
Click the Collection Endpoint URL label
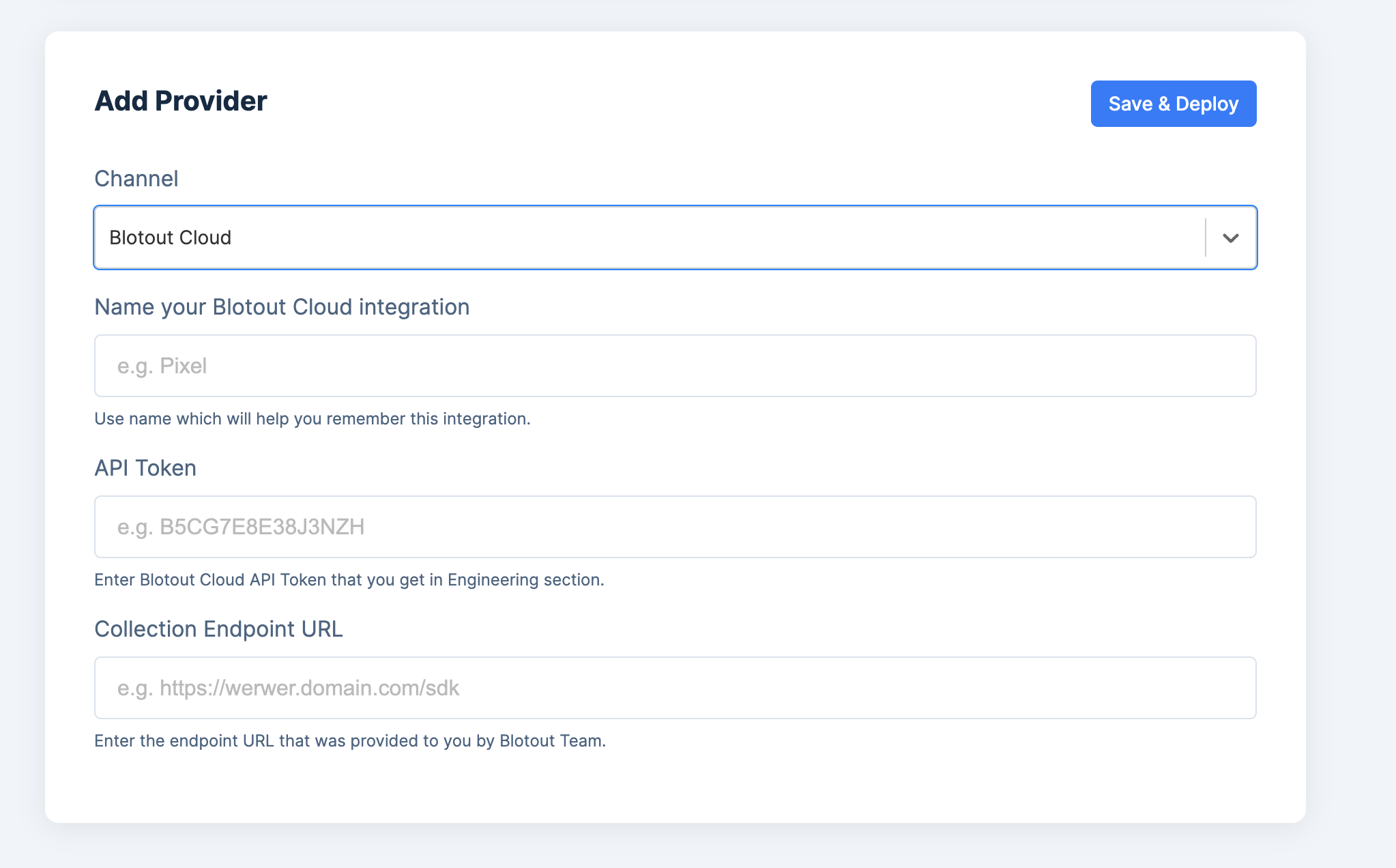218,629
